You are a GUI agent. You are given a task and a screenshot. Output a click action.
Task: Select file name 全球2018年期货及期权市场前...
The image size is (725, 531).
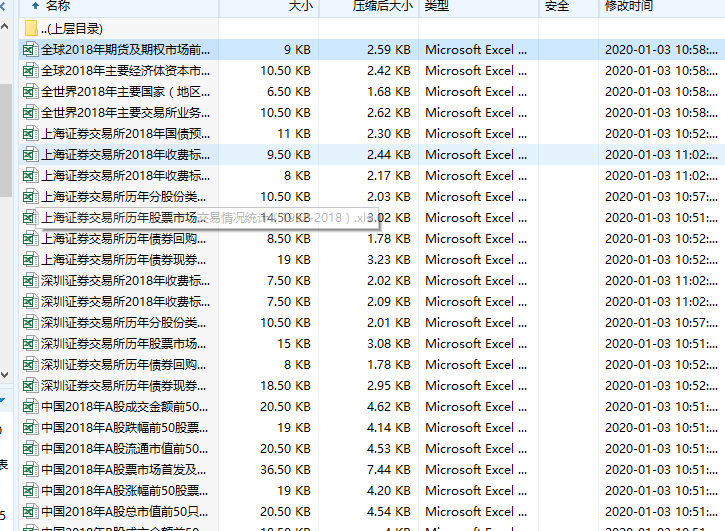tap(125, 49)
